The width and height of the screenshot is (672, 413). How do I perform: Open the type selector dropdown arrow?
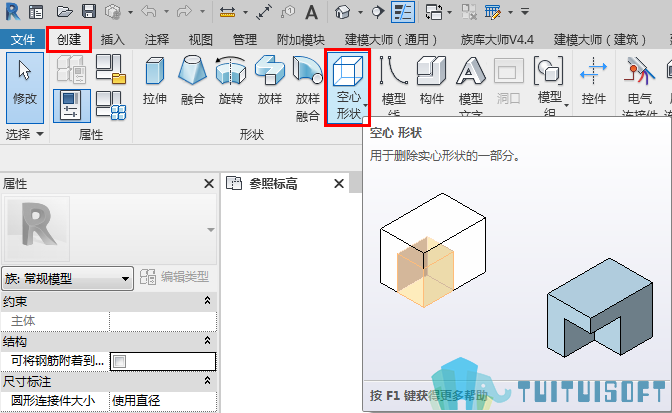(210, 230)
